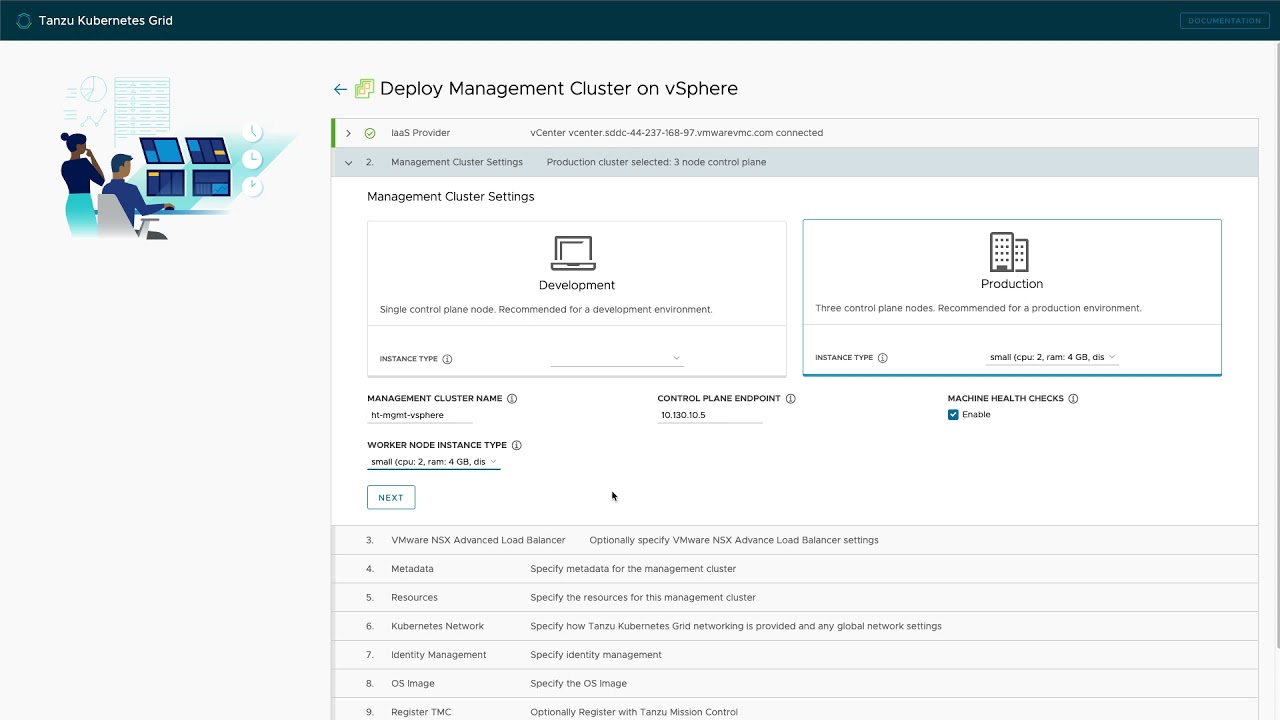Click the Tanzu Kubernetes Grid logo icon
Viewport: 1280px width, 720px height.
pyautogui.click(x=24, y=20)
